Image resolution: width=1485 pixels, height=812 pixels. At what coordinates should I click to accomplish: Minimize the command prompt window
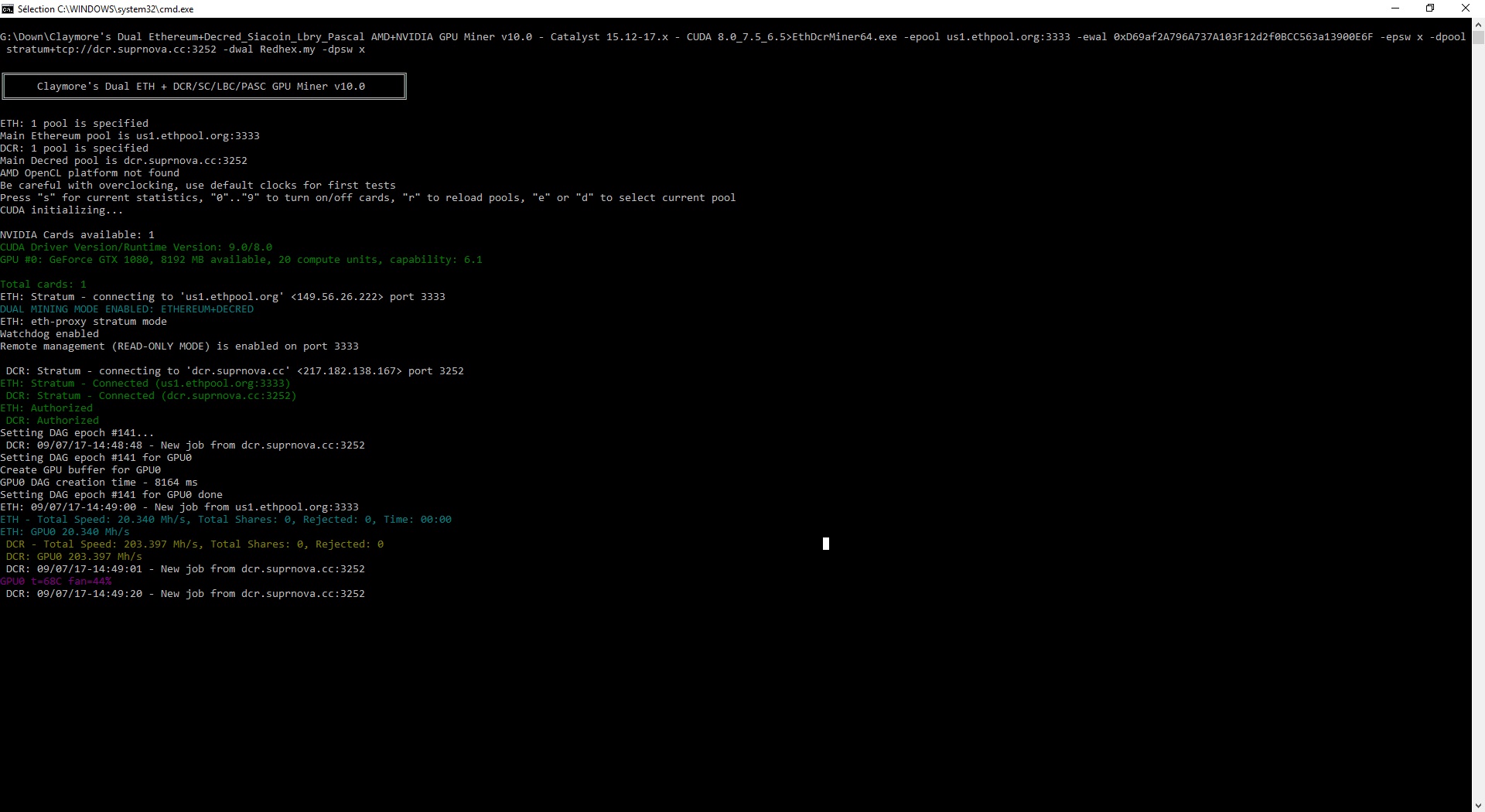pos(1395,9)
